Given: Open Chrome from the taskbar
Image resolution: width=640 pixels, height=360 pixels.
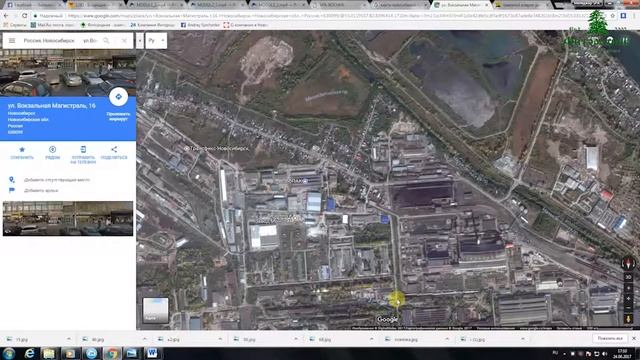Looking at the screenshot, I should click(x=112, y=353).
